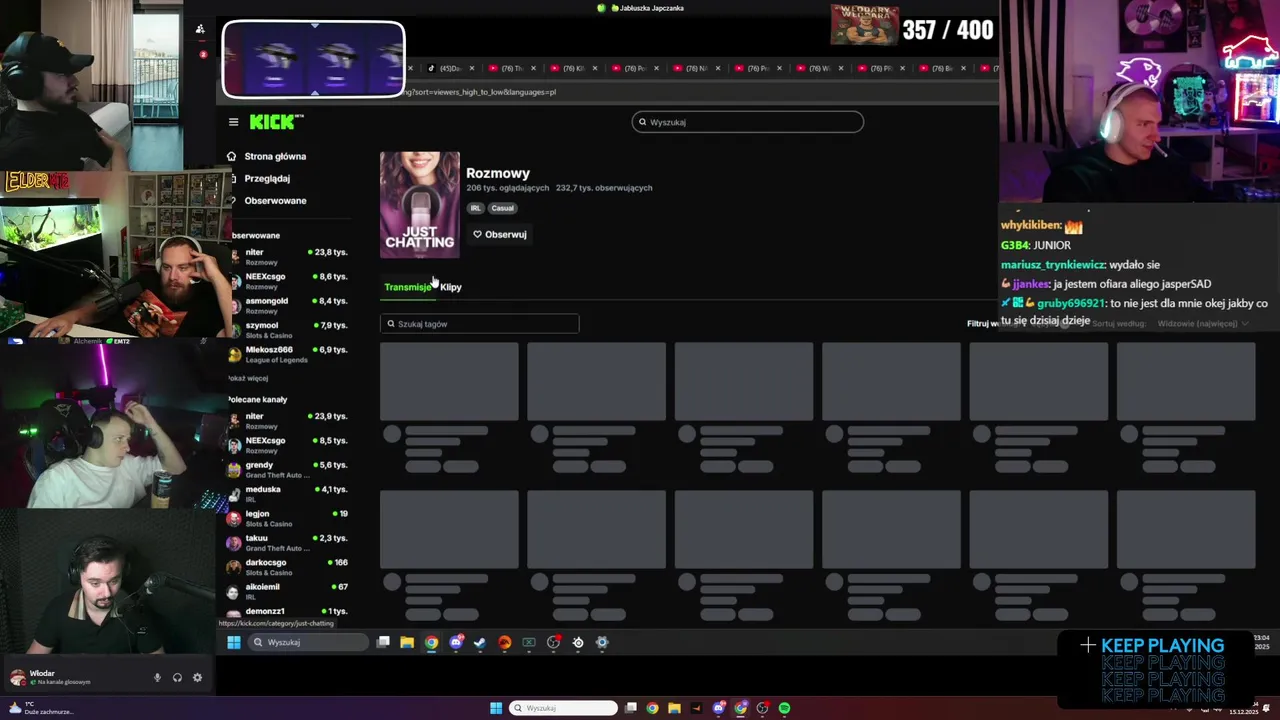
Task: Switch to the Klipy tab
Action: tap(451, 287)
